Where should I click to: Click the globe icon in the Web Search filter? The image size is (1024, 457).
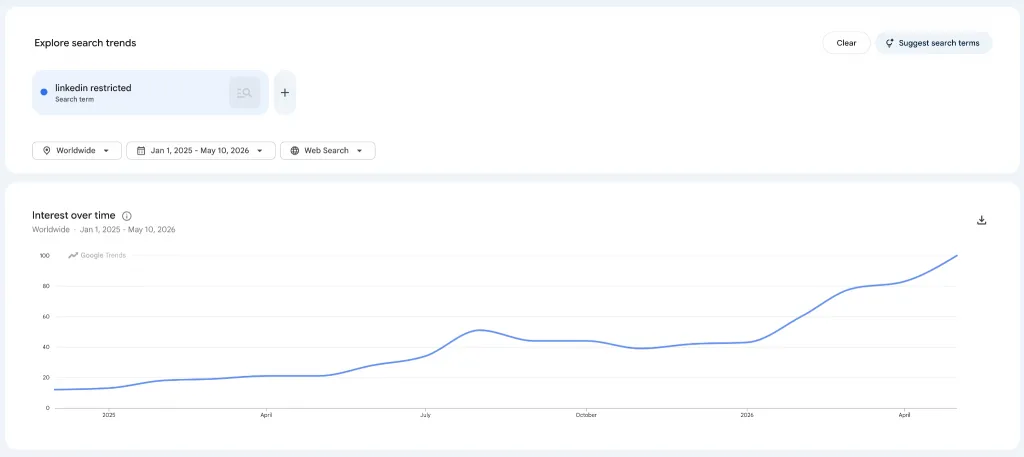coord(295,151)
